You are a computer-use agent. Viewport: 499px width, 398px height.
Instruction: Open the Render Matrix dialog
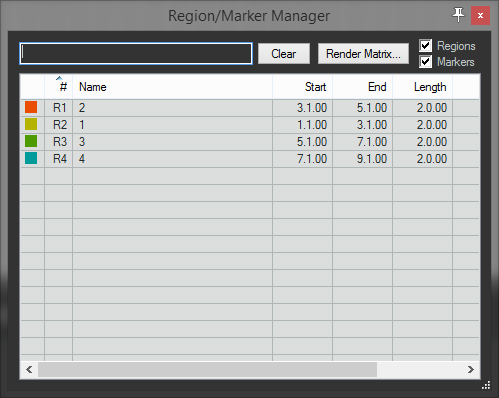tap(363, 53)
